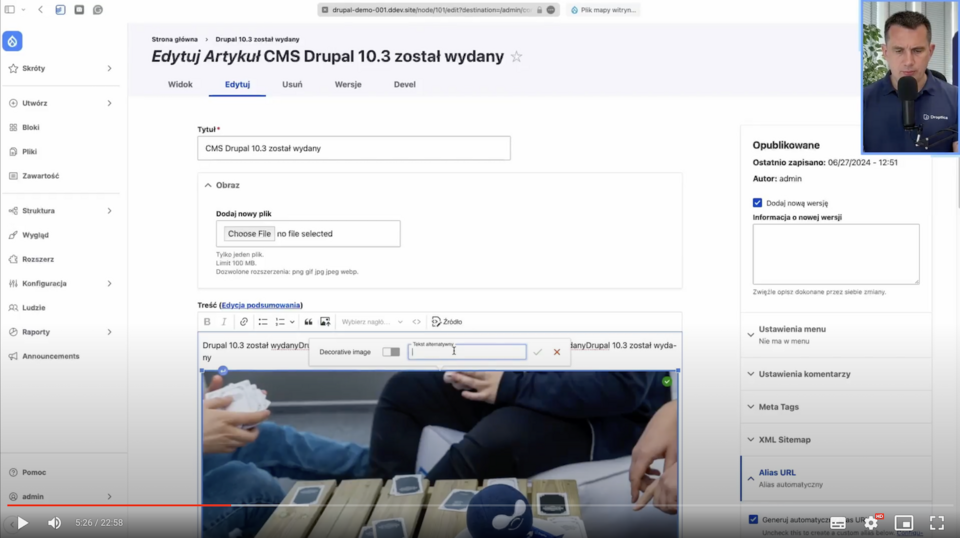Switch to the Widok tab
This screenshot has height=538, width=960.
pos(180,84)
